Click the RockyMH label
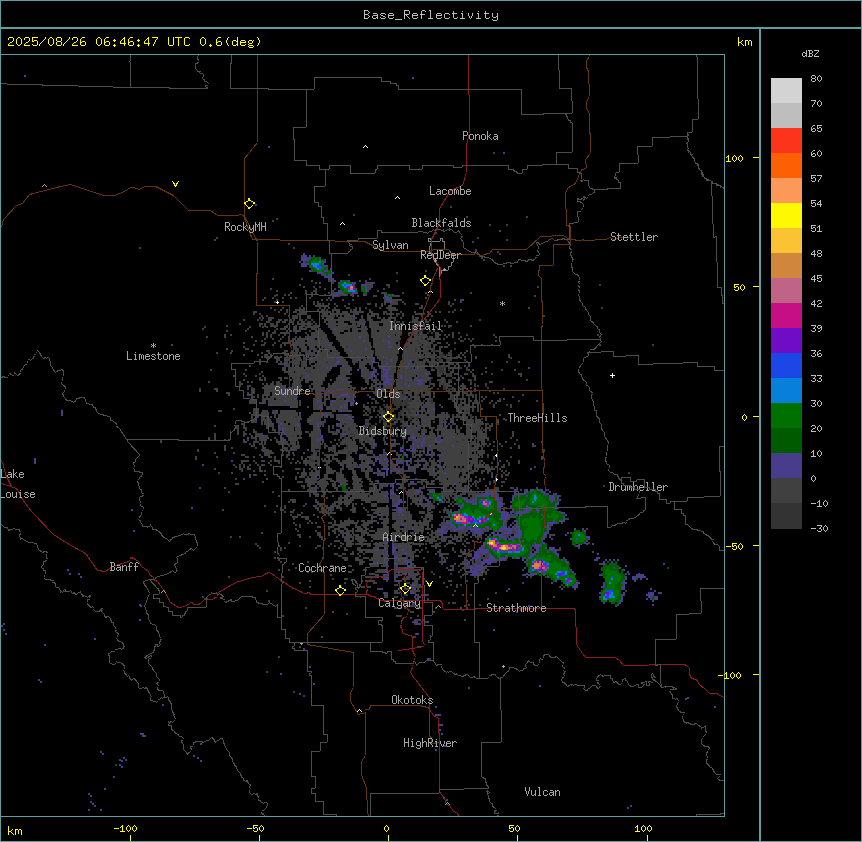Screen dimensions: 862x842 [x=245, y=227]
